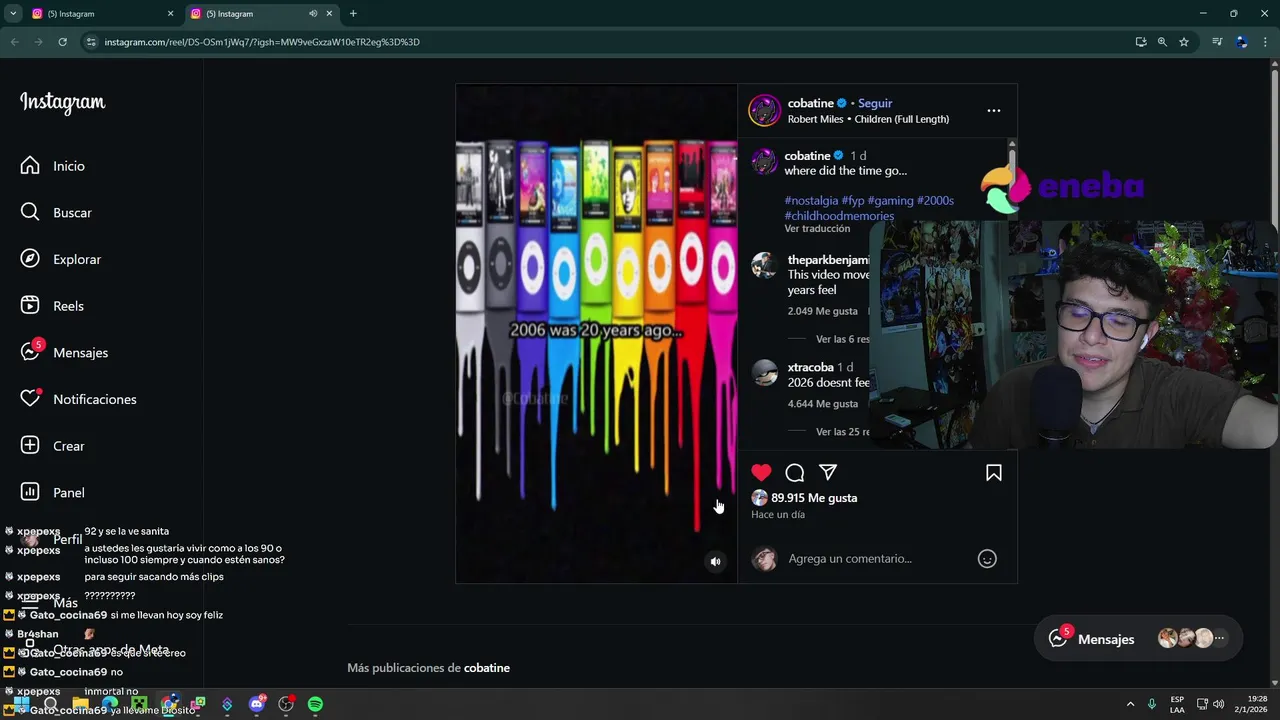View who liked: 89.915 Me gusta
Viewport: 1280px width, 720px height.
pos(814,498)
